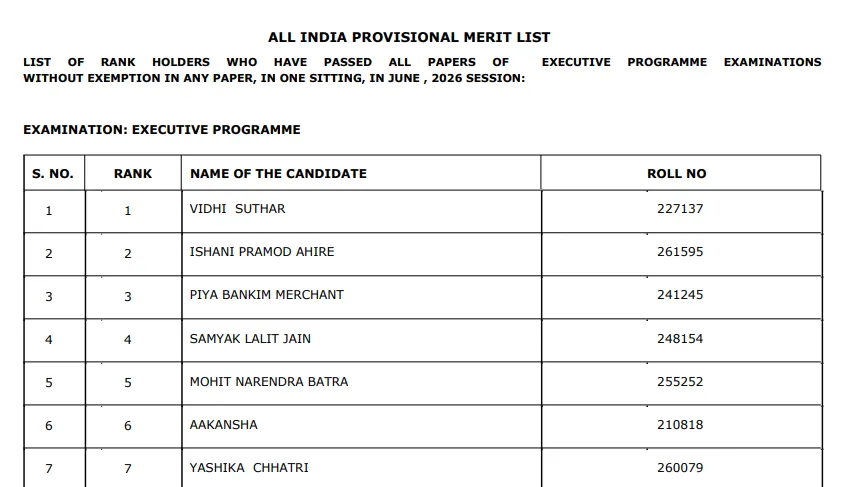Click roll number 248154
The image size is (847, 487).
[x=680, y=339]
